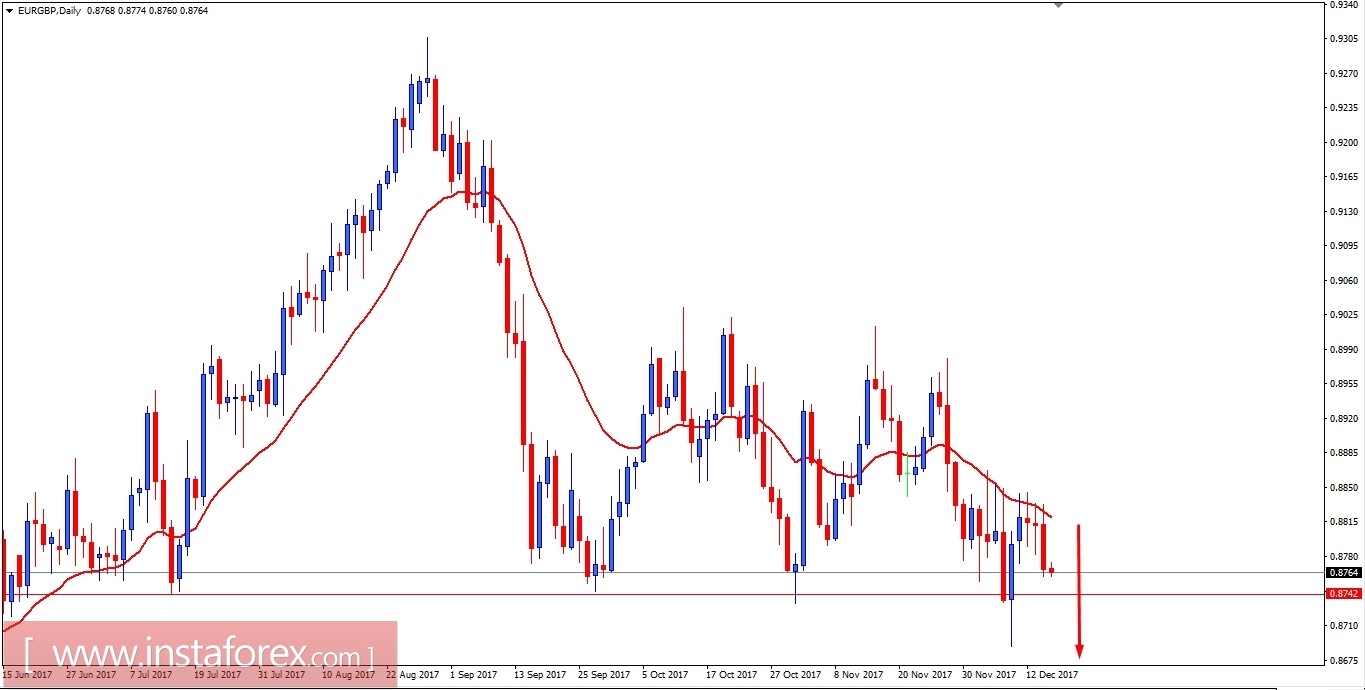Image resolution: width=1365 pixels, height=690 pixels.
Task: Click the 20 Nov 2017 date label
Action: [924, 675]
